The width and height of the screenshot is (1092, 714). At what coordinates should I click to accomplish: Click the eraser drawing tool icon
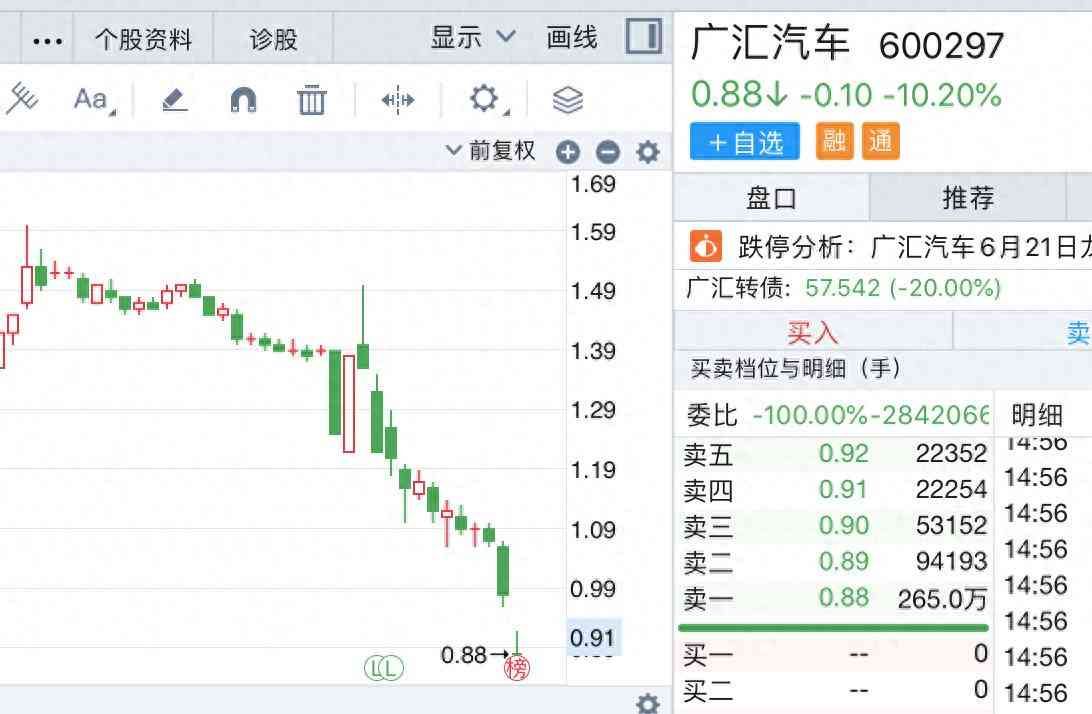click(175, 99)
